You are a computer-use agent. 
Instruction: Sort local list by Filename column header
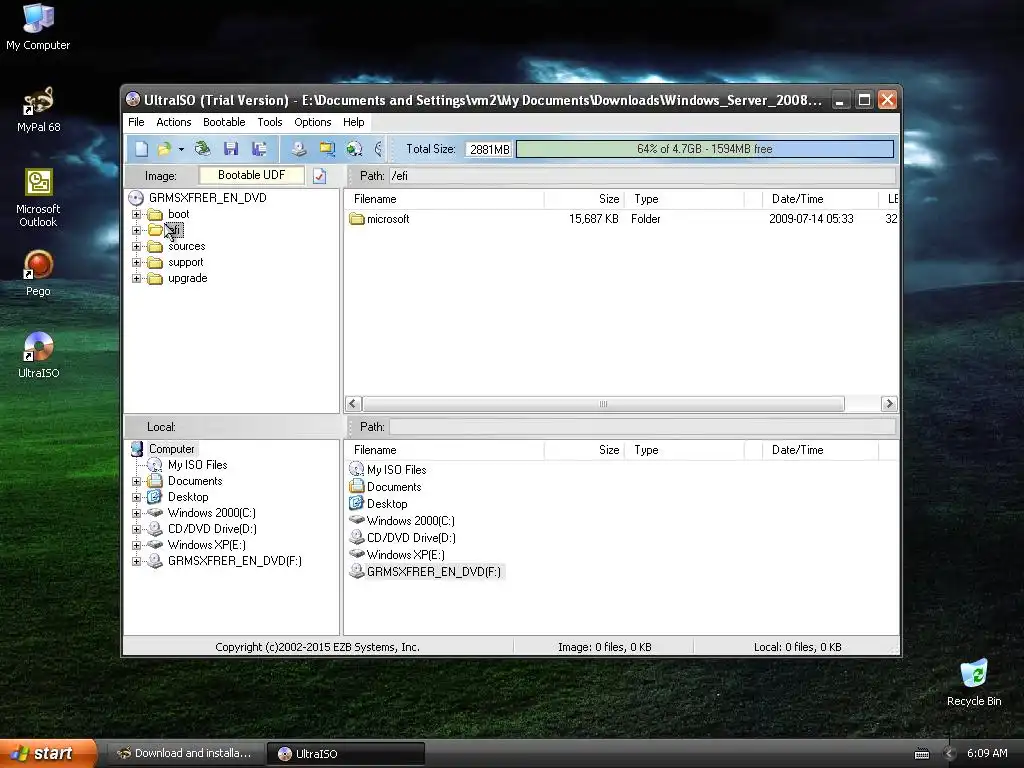coord(445,450)
